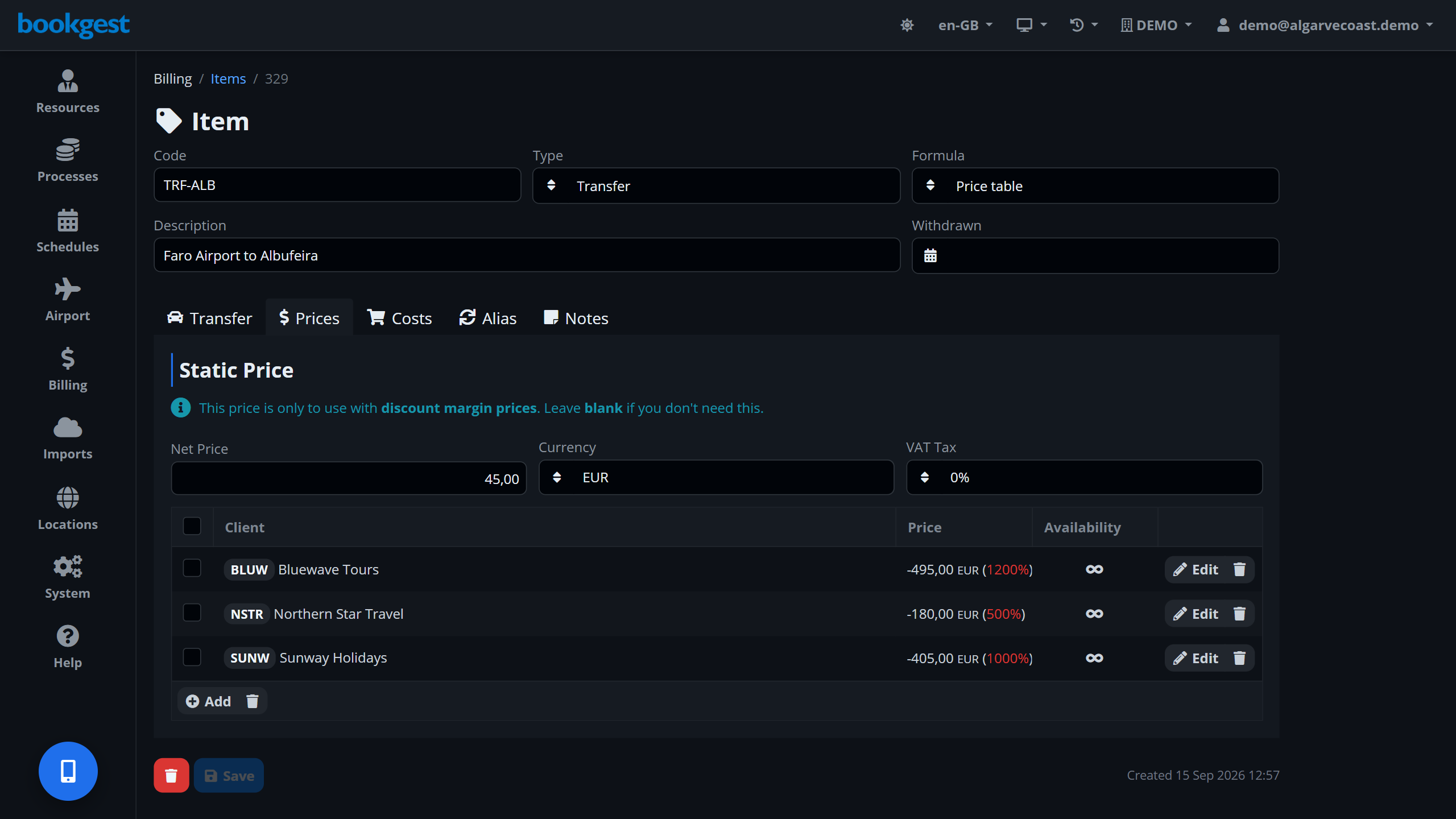
Task: Click the trash icon next to Add
Action: pos(253,701)
